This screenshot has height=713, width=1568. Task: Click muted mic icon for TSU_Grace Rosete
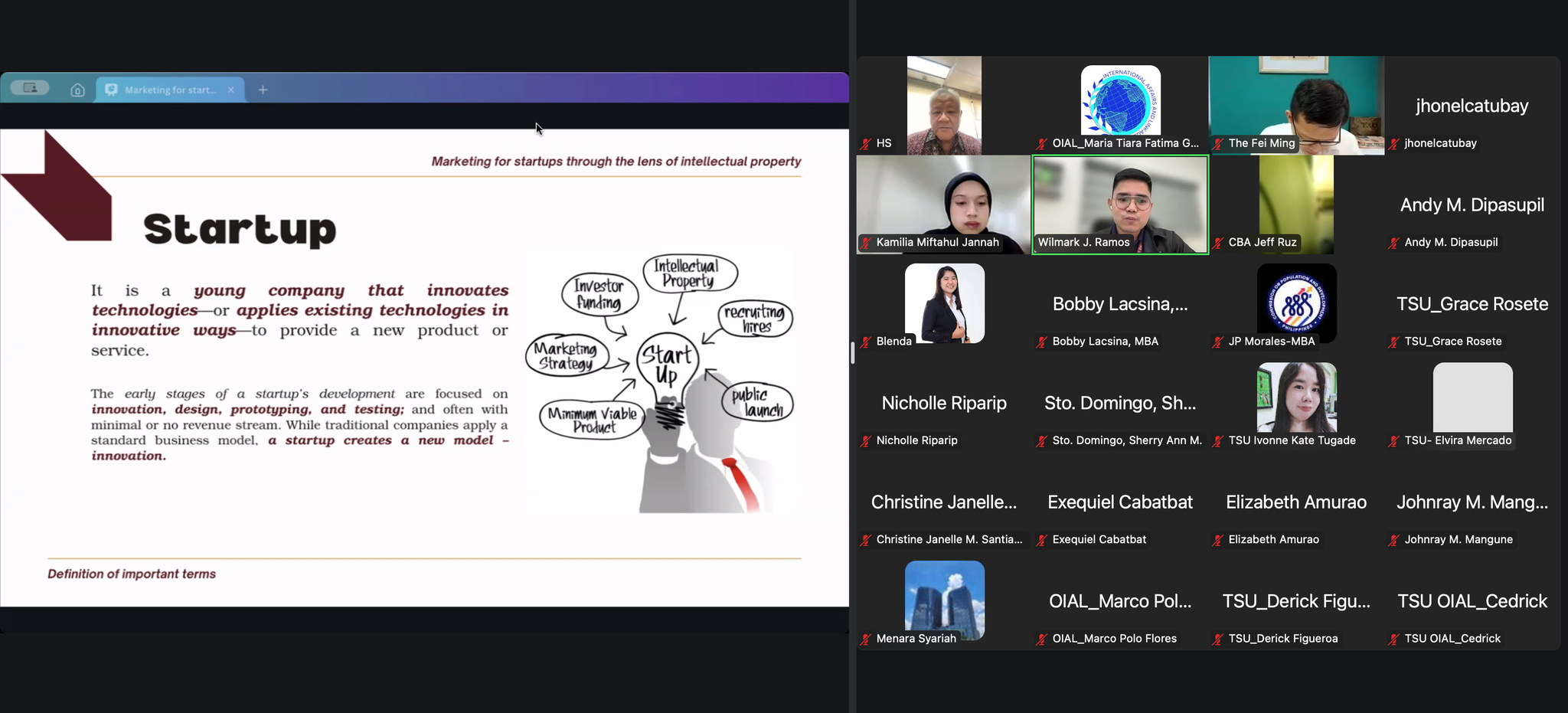click(x=1394, y=342)
